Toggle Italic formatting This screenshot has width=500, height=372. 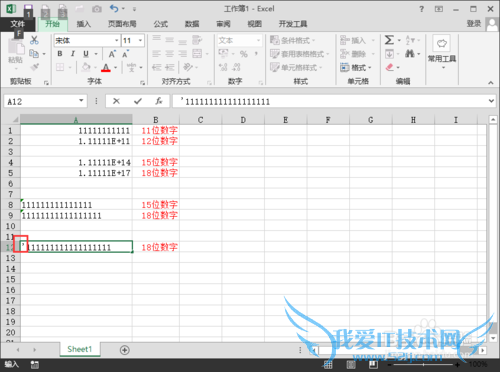(72, 54)
